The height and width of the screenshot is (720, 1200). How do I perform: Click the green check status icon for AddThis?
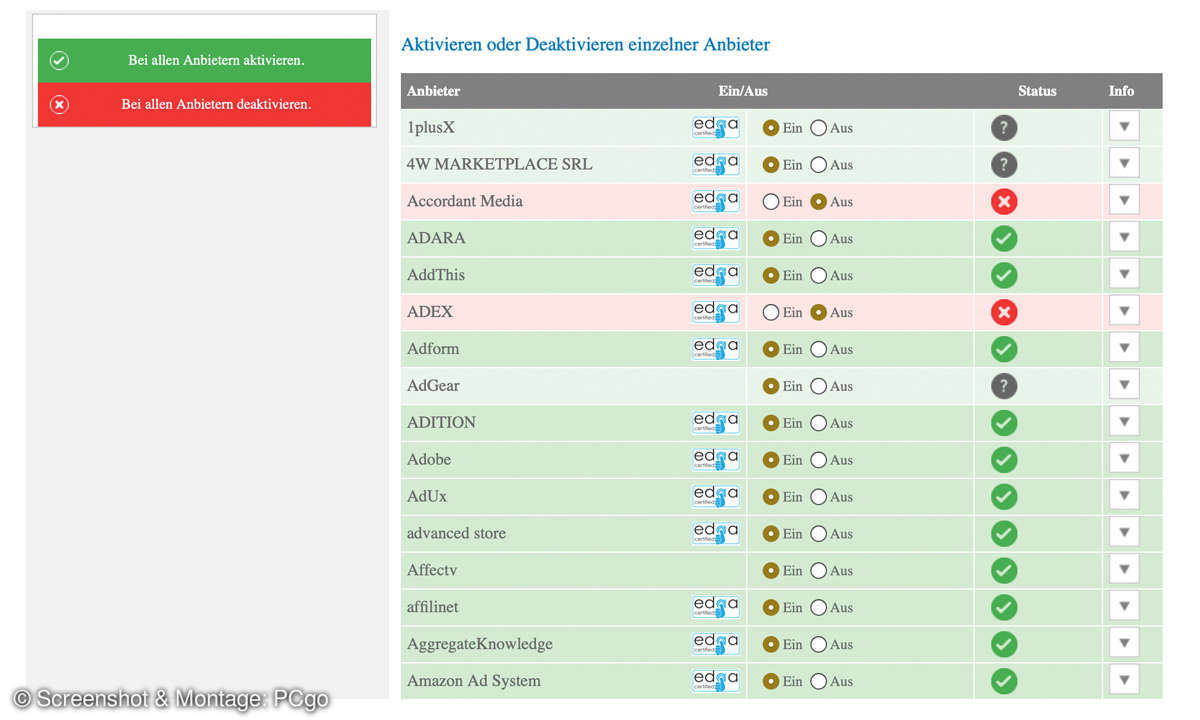(1004, 276)
